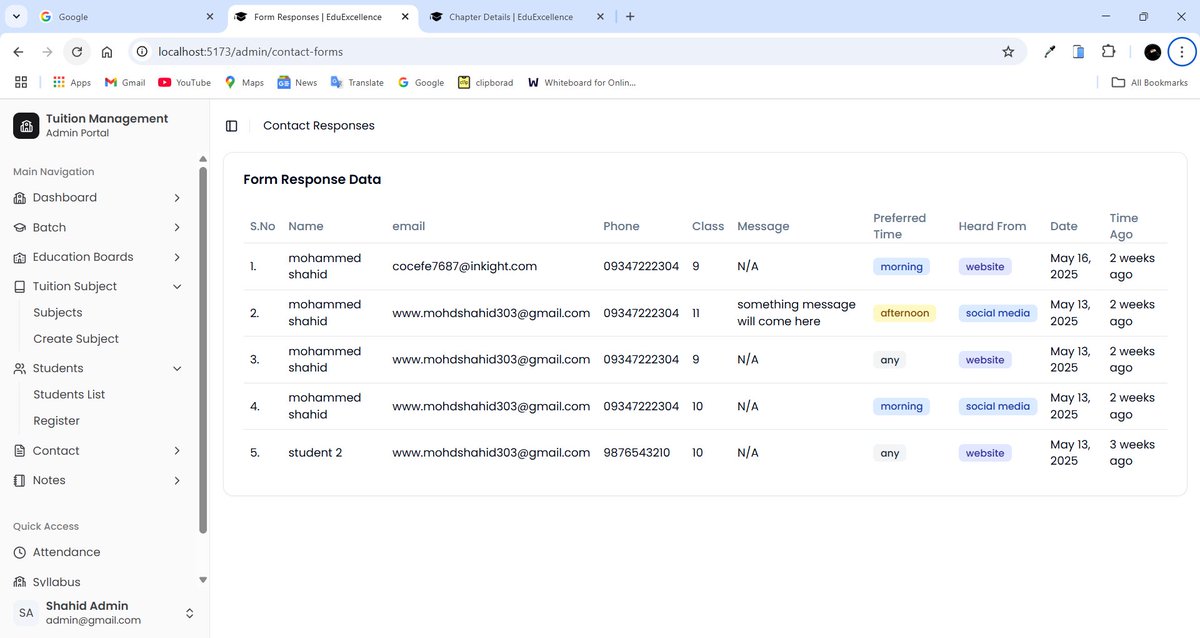Expand the Dashboard section chevron
Image resolution: width=1200 pixels, height=638 pixels.
point(177,197)
